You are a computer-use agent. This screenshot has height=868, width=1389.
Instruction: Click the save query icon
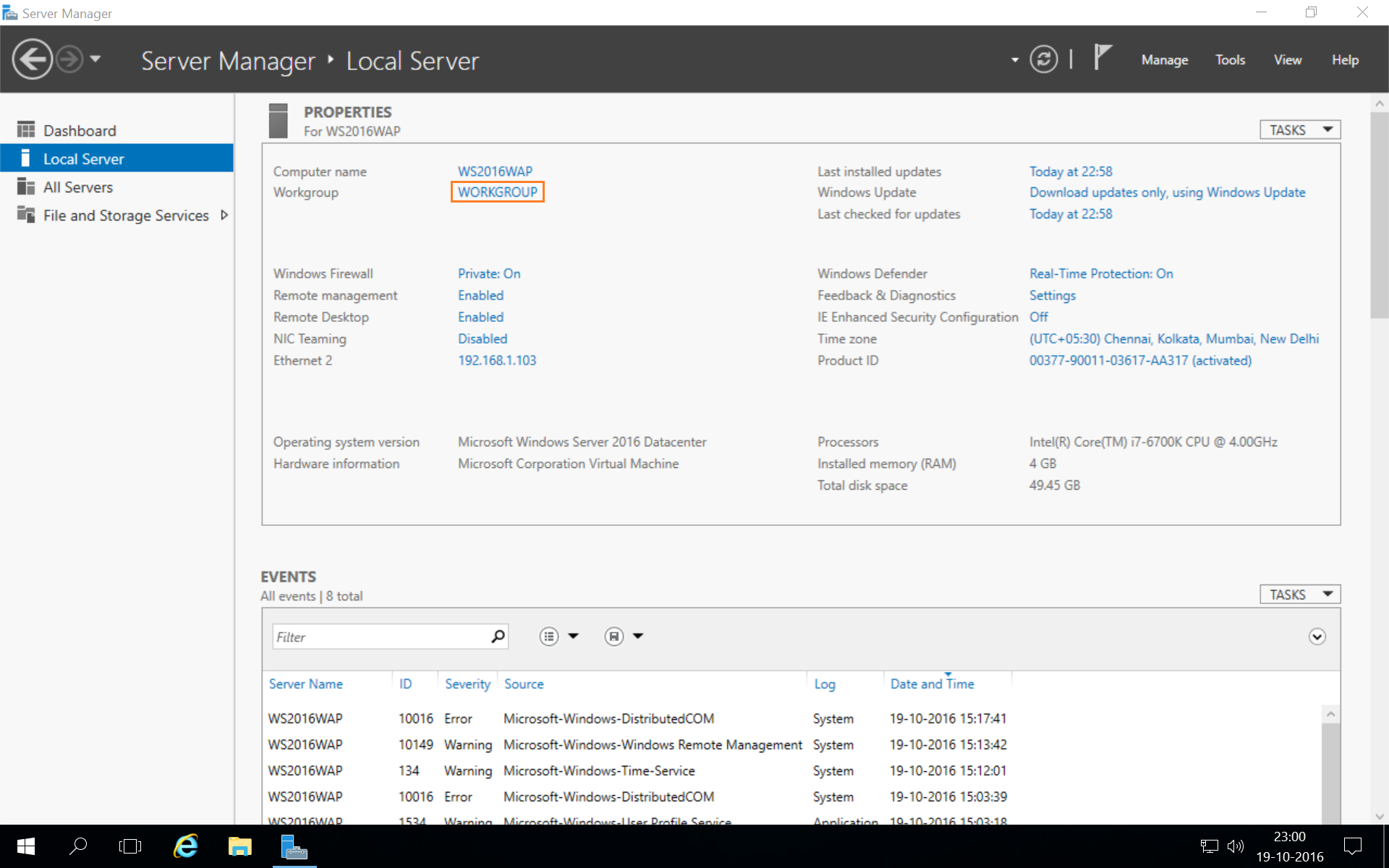click(x=613, y=637)
